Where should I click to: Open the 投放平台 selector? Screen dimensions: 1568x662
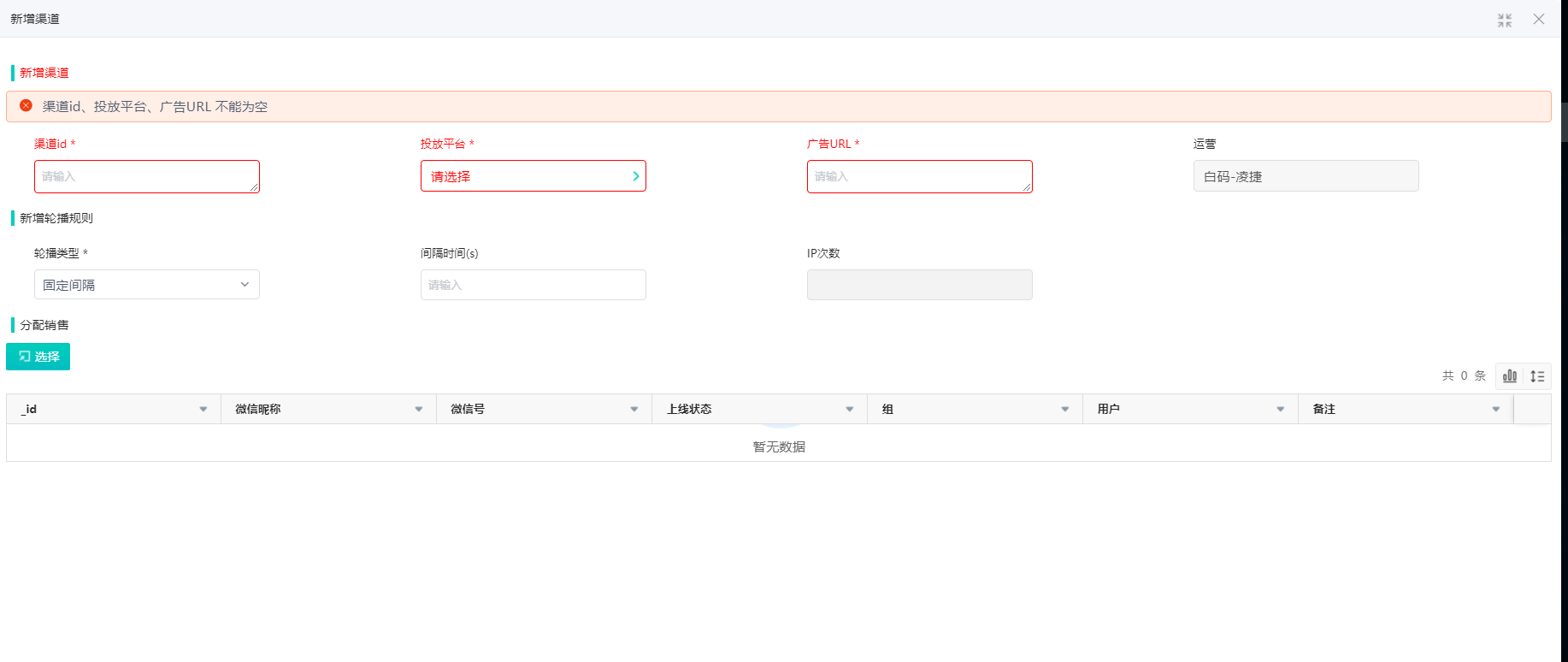(533, 176)
